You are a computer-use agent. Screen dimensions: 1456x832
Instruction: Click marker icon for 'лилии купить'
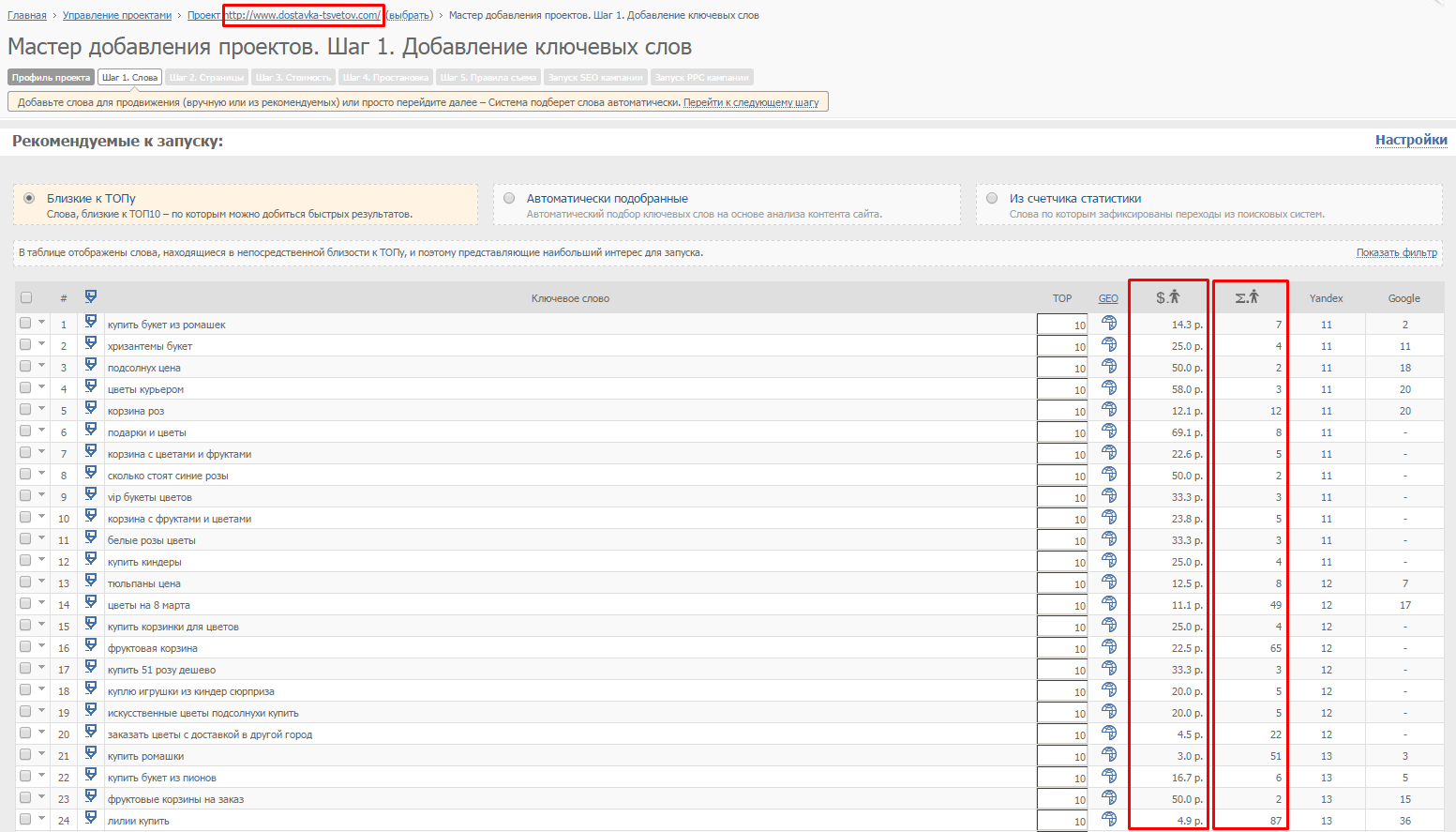[91, 818]
